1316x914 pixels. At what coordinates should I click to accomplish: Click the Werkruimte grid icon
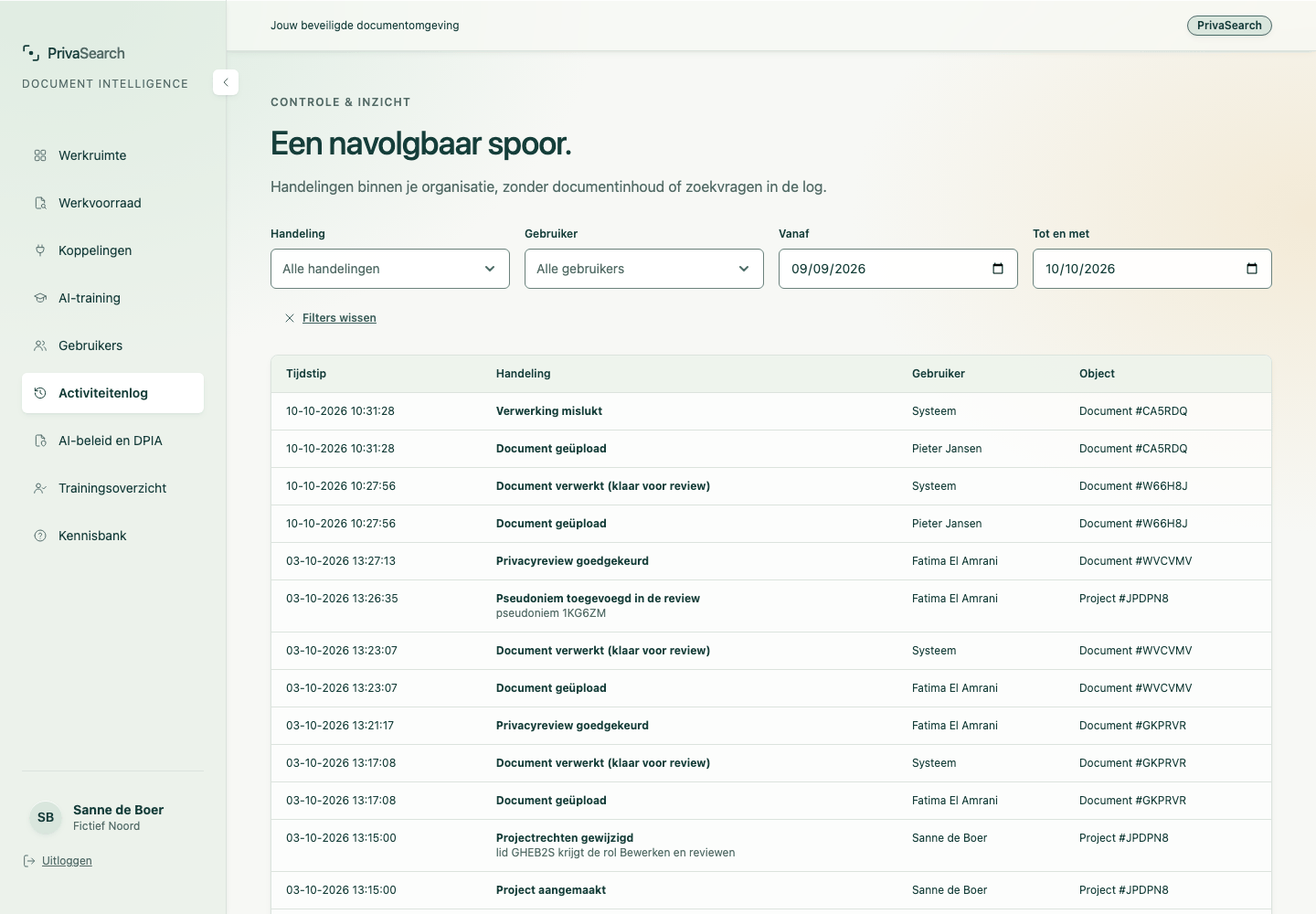[40, 155]
